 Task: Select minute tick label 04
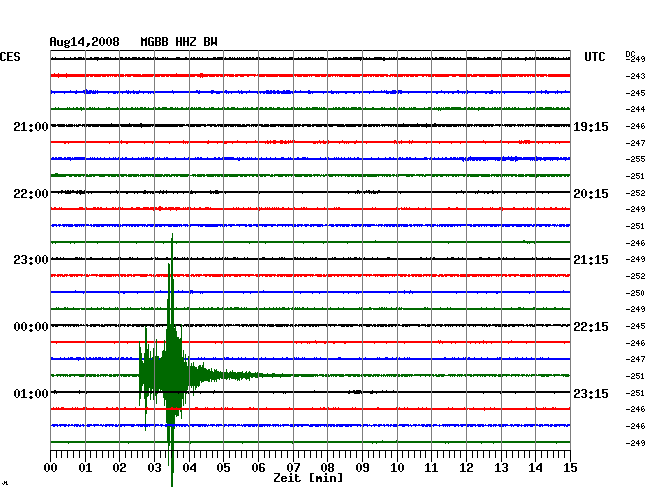189,468
